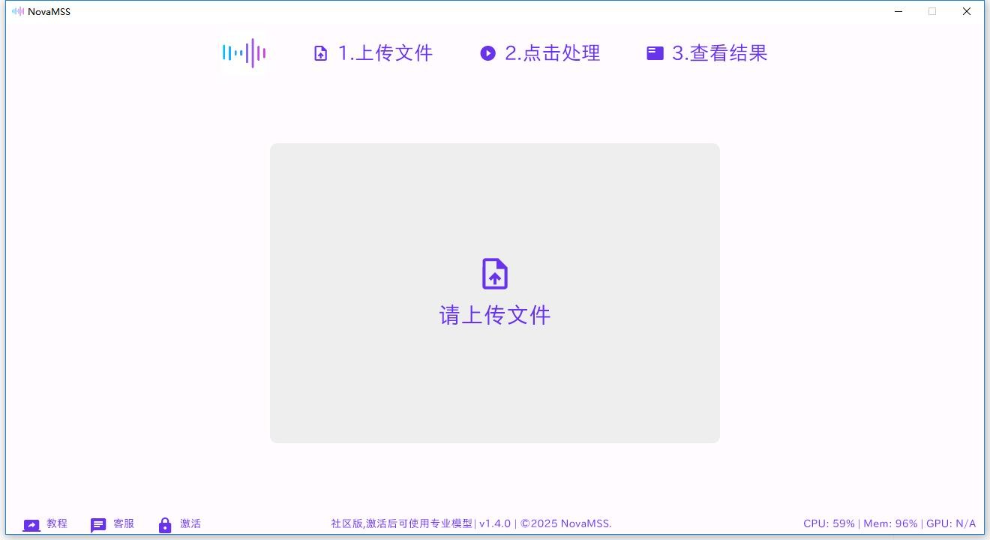This screenshot has width=990, height=540.
Task: Open the 3.查看结果 step label
Action: 719,54
